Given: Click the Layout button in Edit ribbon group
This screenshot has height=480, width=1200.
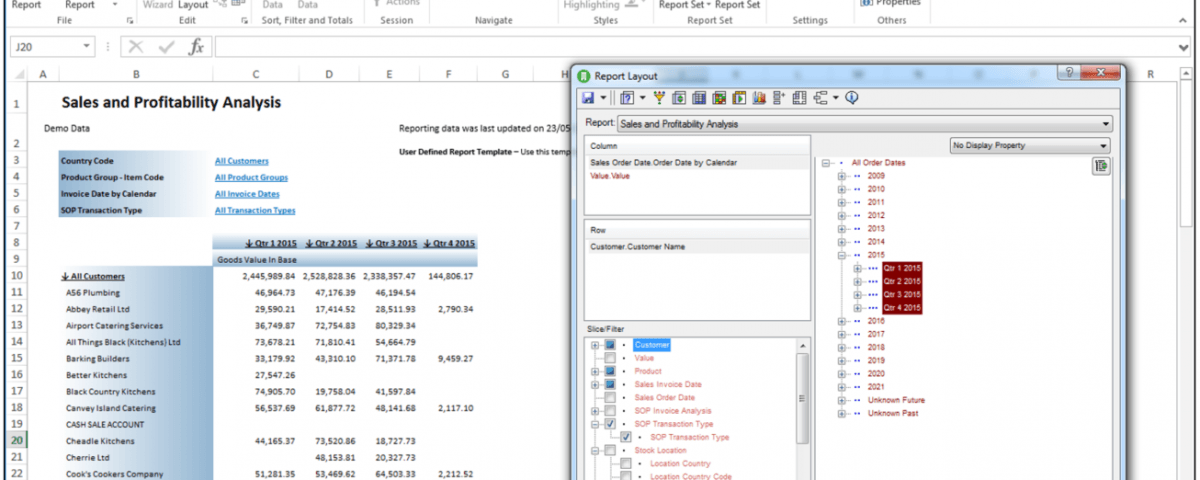Looking at the screenshot, I should coord(193,5).
